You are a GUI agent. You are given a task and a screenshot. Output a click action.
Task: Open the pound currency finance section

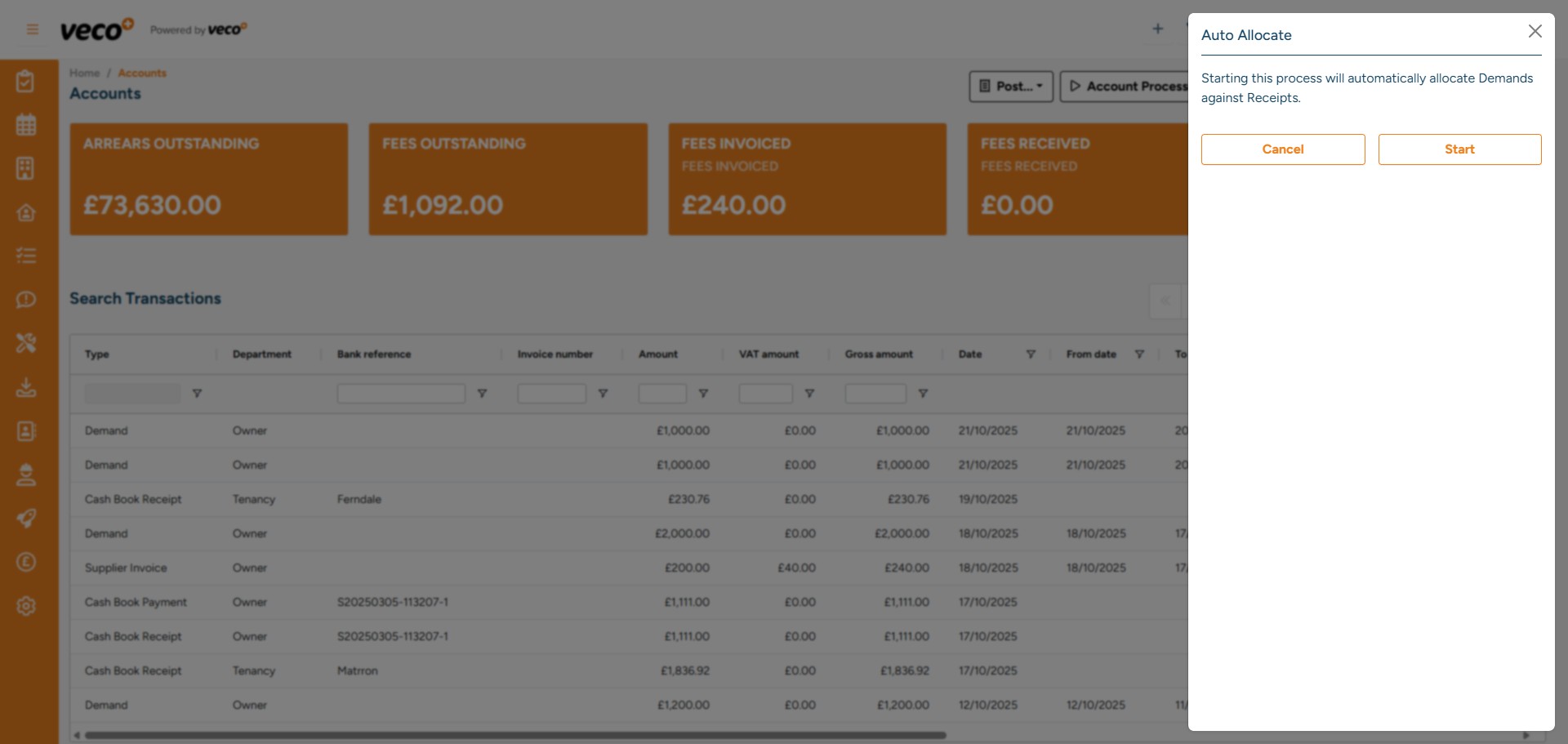(x=27, y=562)
